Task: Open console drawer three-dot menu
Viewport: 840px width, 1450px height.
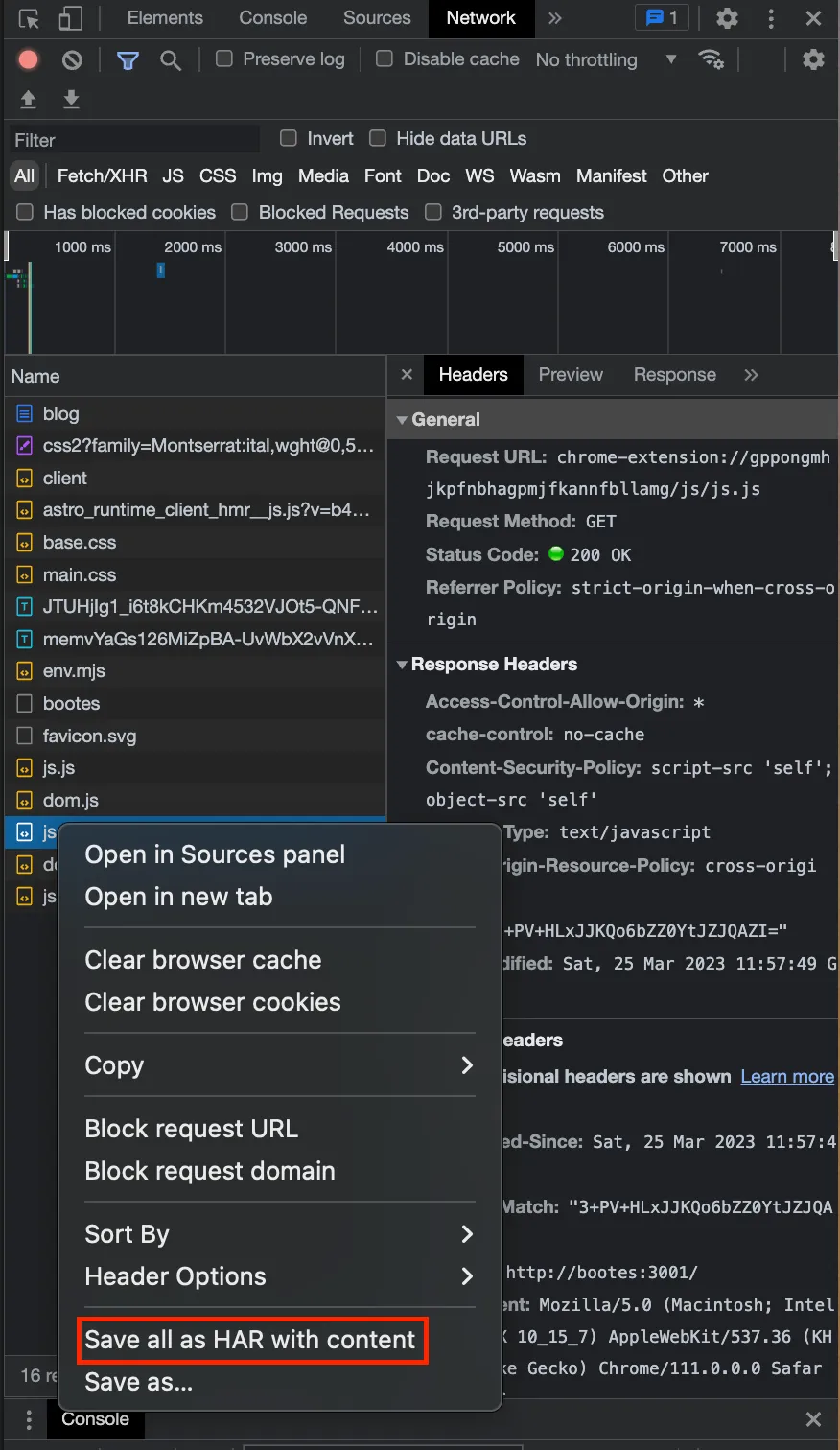Action: pos(29,1419)
